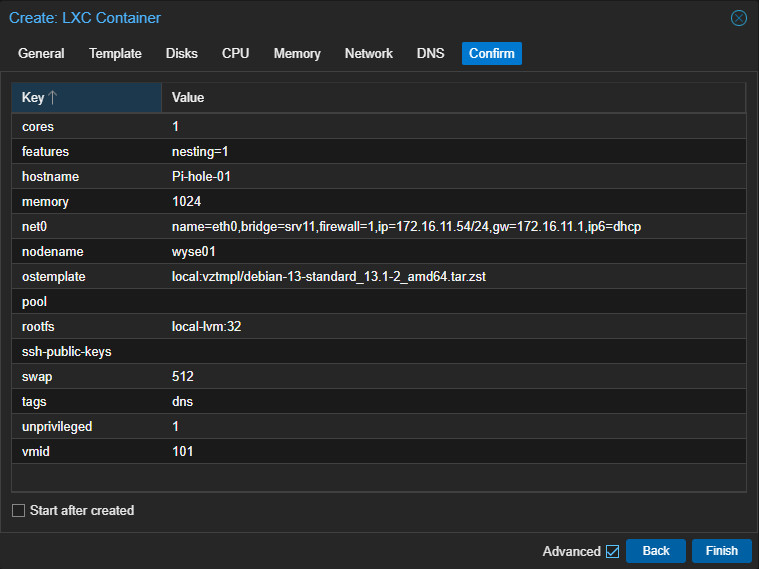Select the ssh-public-keys row

point(379,352)
